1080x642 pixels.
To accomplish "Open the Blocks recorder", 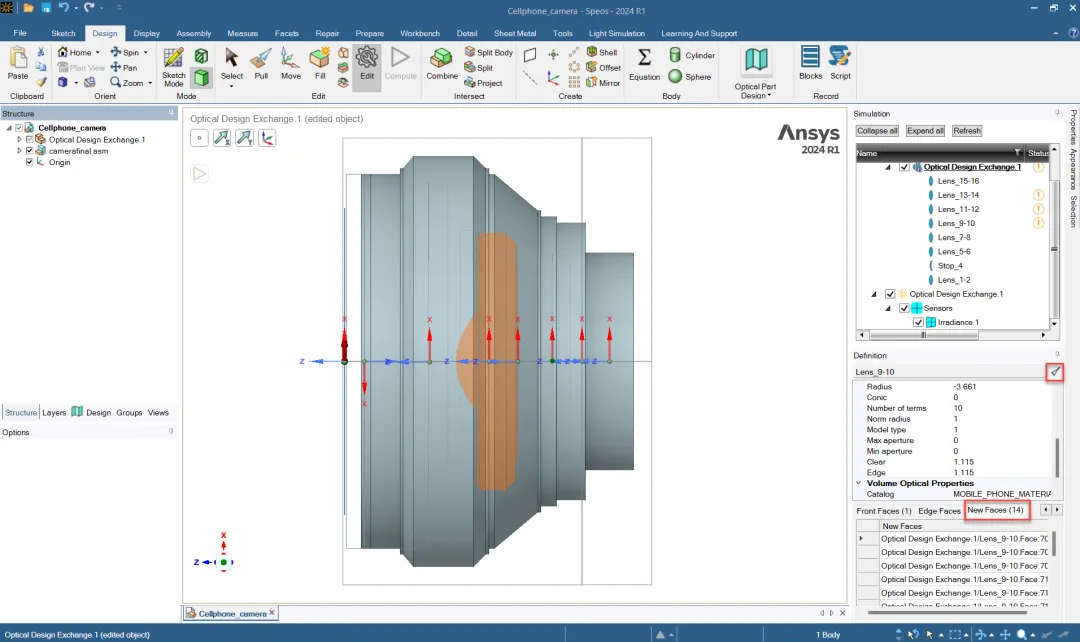I will tap(811, 63).
